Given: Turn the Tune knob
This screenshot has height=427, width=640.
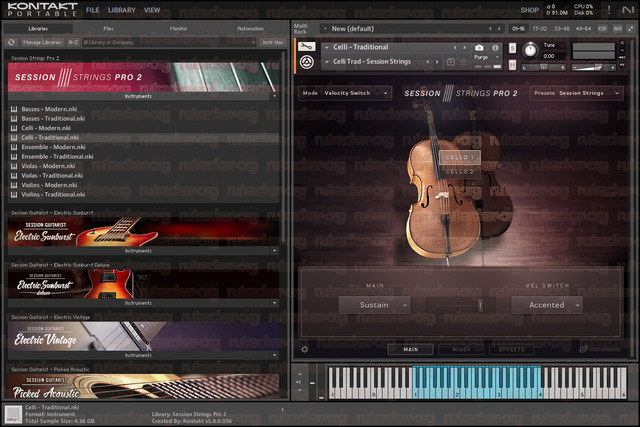Looking at the screenshot, I should pyautogui.click(x=530, y=50).
